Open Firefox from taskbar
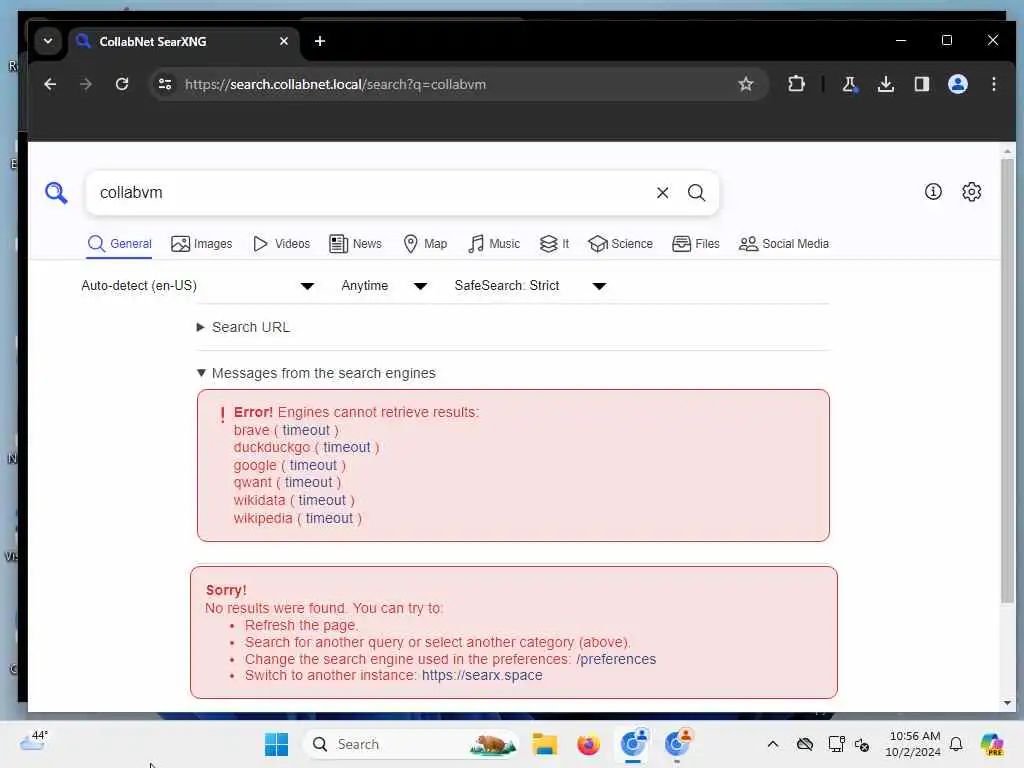The height and width of the screenshot is (768, 1024). click(x=588, y=744)
